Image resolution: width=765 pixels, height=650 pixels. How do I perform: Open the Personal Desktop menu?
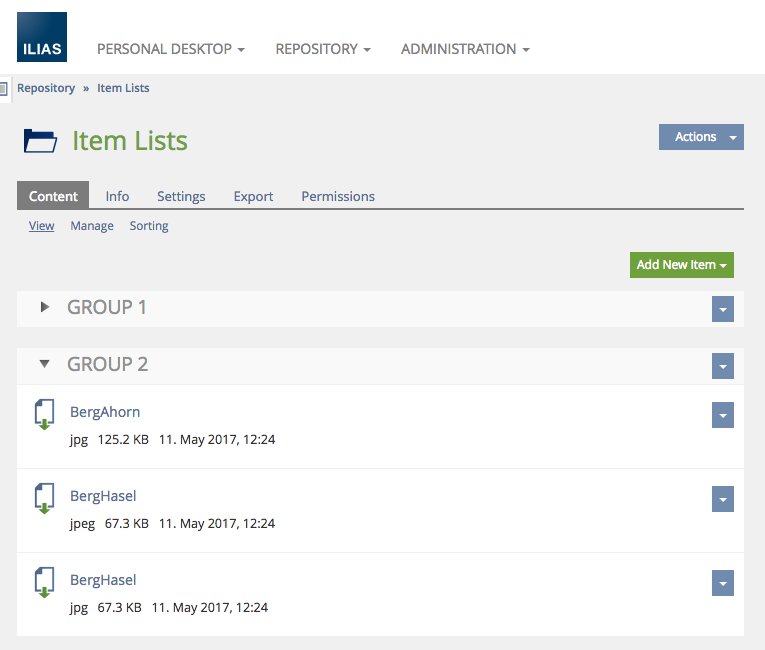[x=170, y=49]
